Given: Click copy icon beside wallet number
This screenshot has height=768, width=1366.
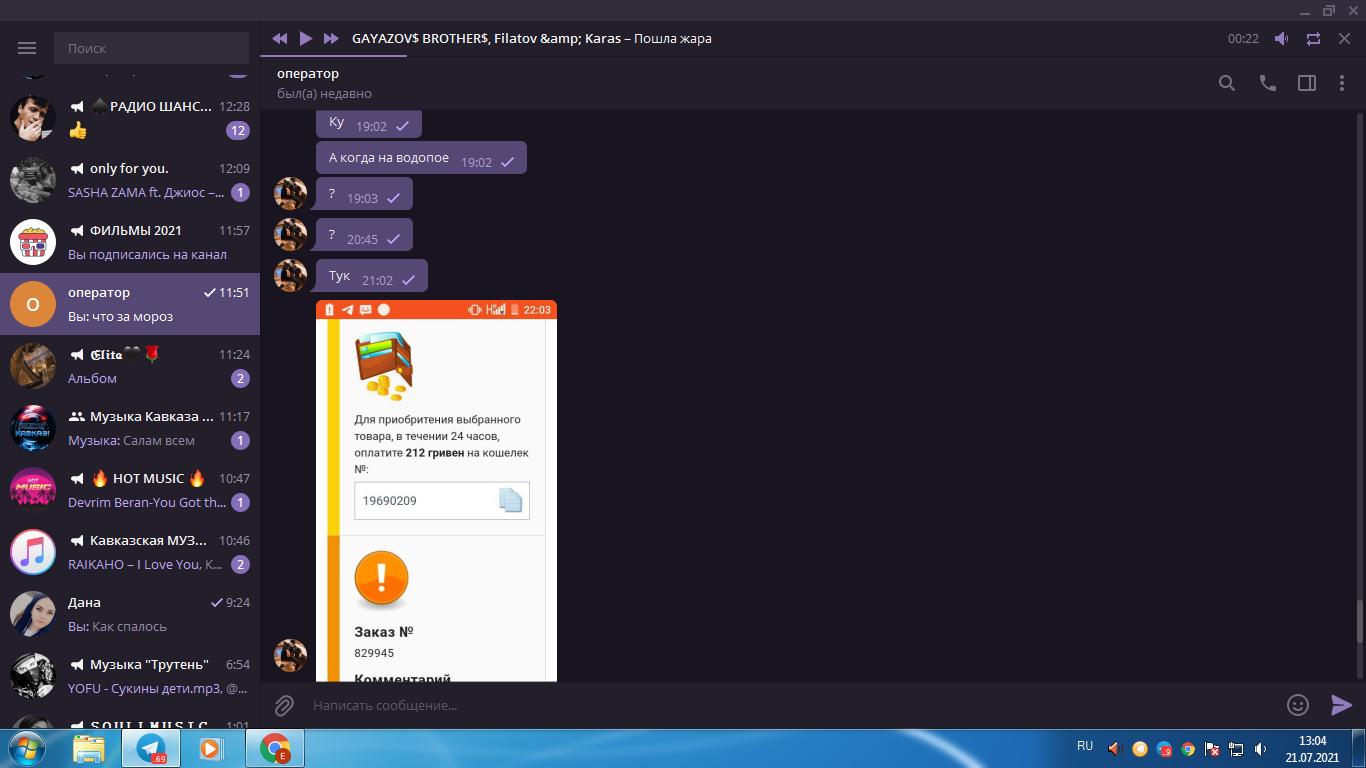Looking at the screenshot, I should click(511, 500).
